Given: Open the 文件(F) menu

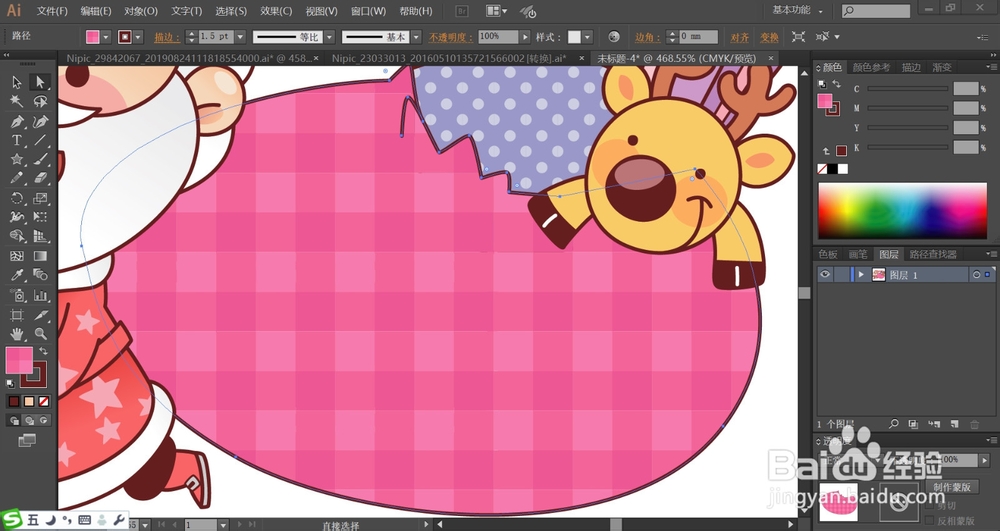Looking at the screenshot, I should [52, 11].
